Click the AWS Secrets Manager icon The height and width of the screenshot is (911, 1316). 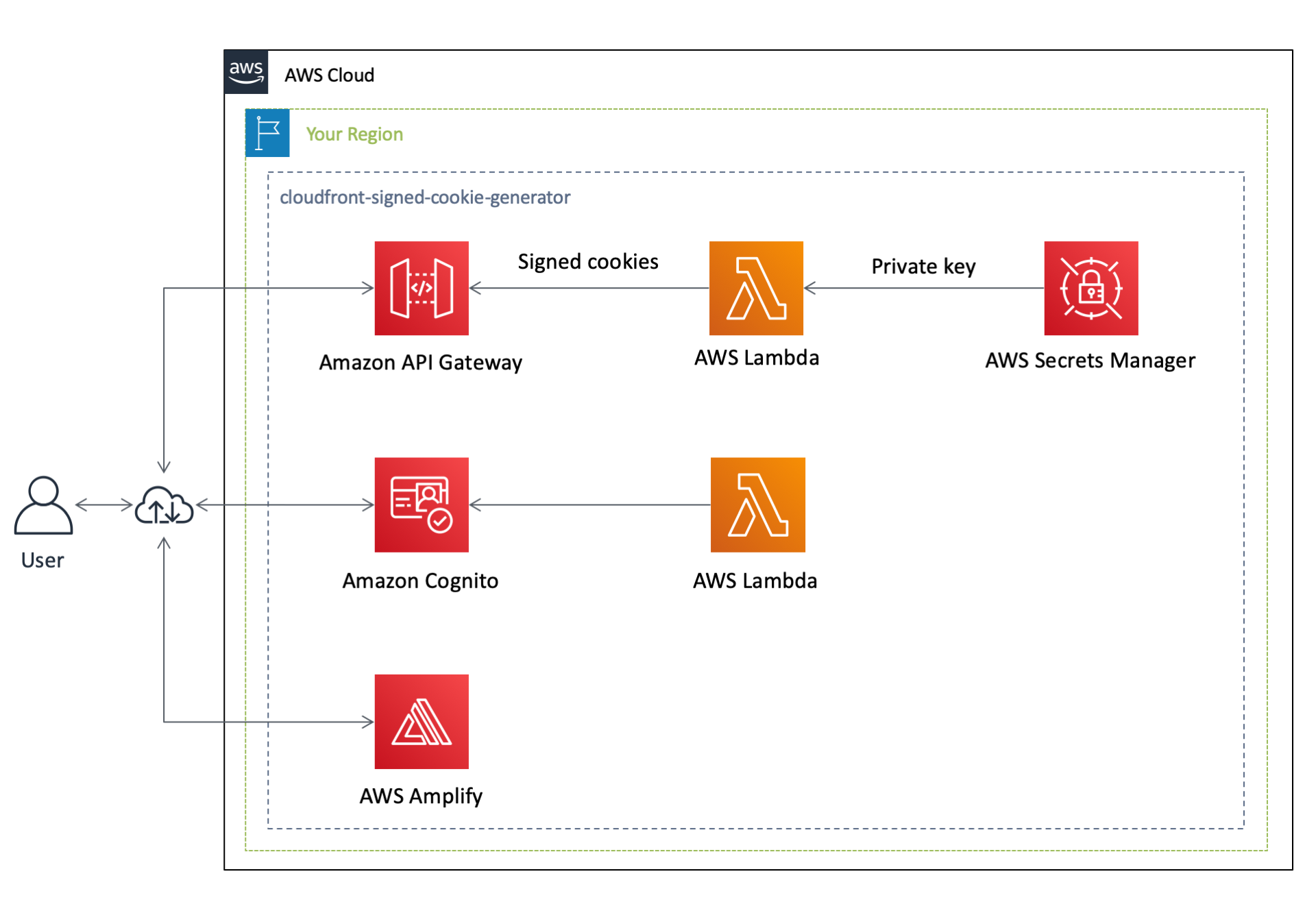(1090, 288)
